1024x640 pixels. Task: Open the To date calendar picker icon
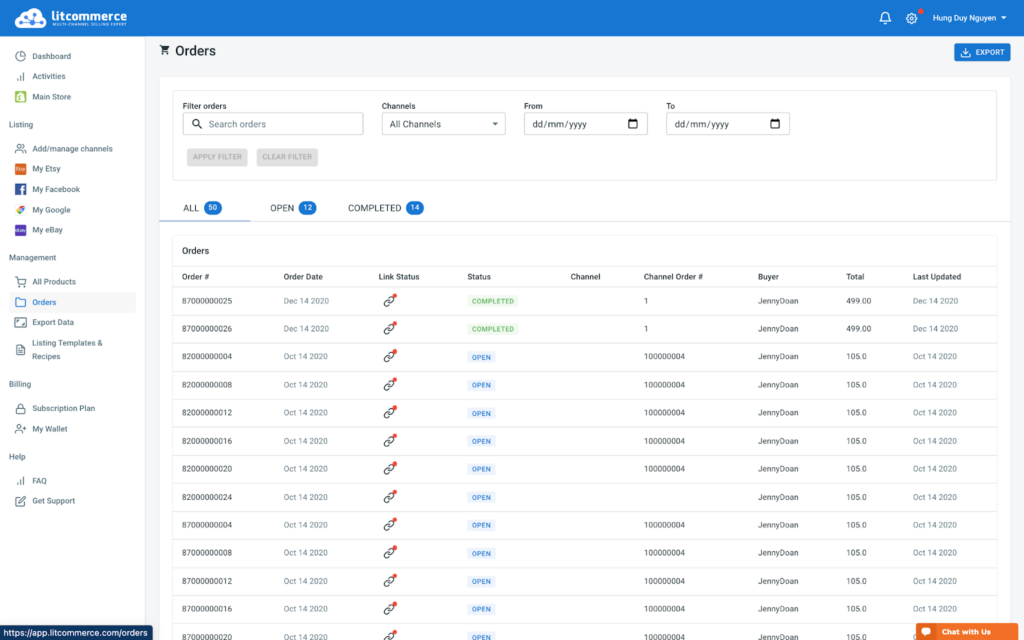(775, 124)
